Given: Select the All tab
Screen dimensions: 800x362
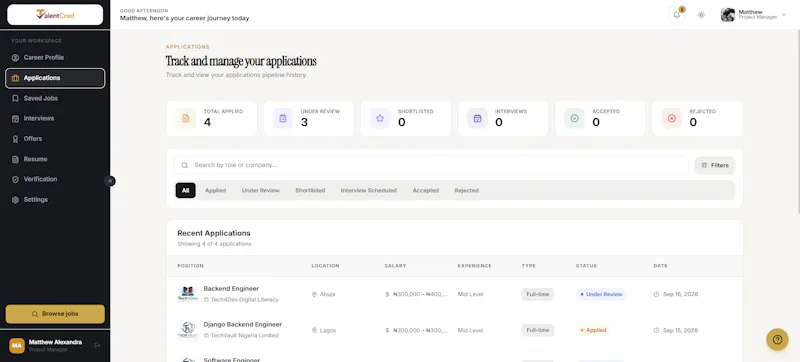Looking at the screenshot, I should [186, 191].
